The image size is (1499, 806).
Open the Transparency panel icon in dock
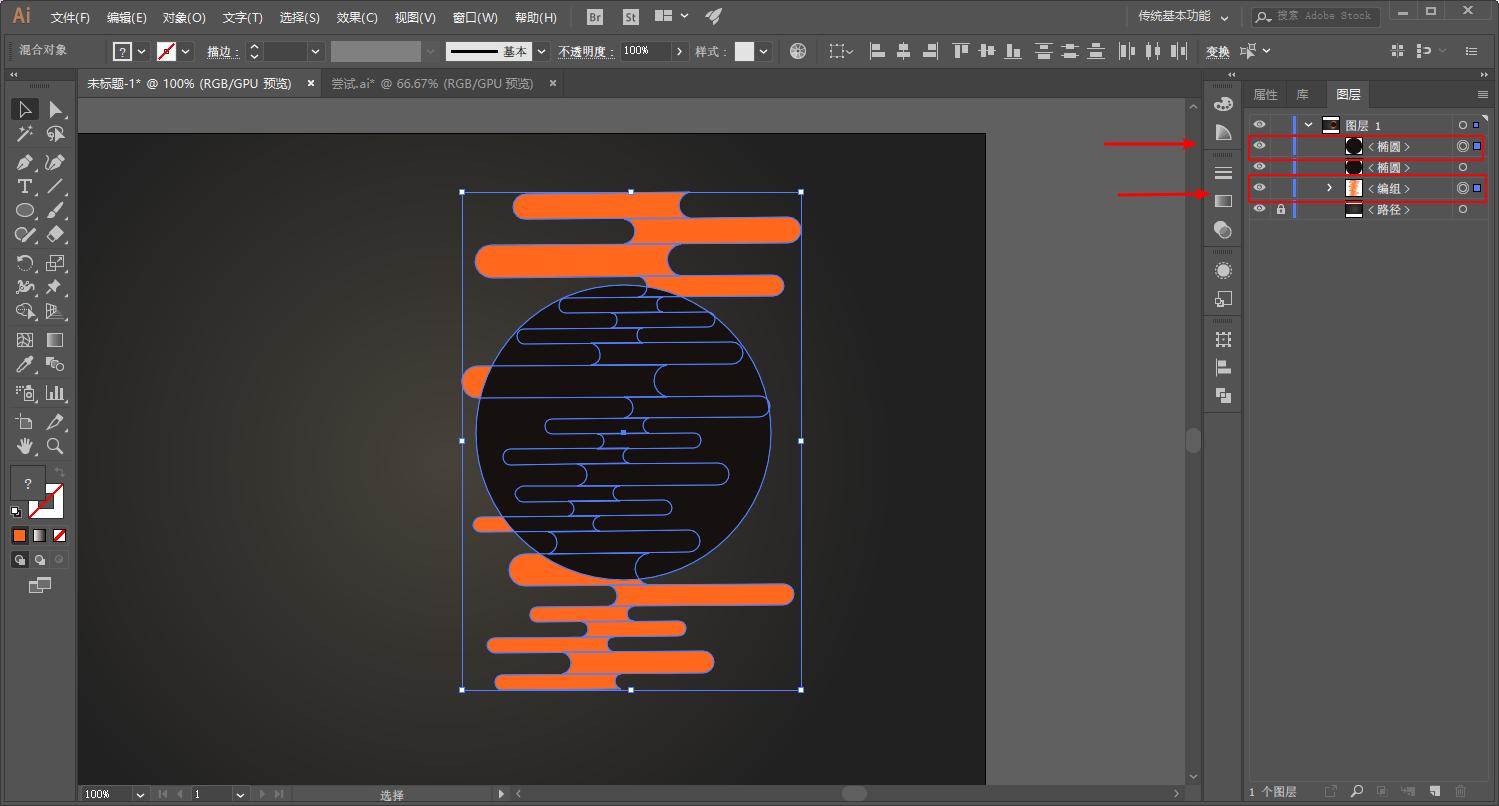1223,230
